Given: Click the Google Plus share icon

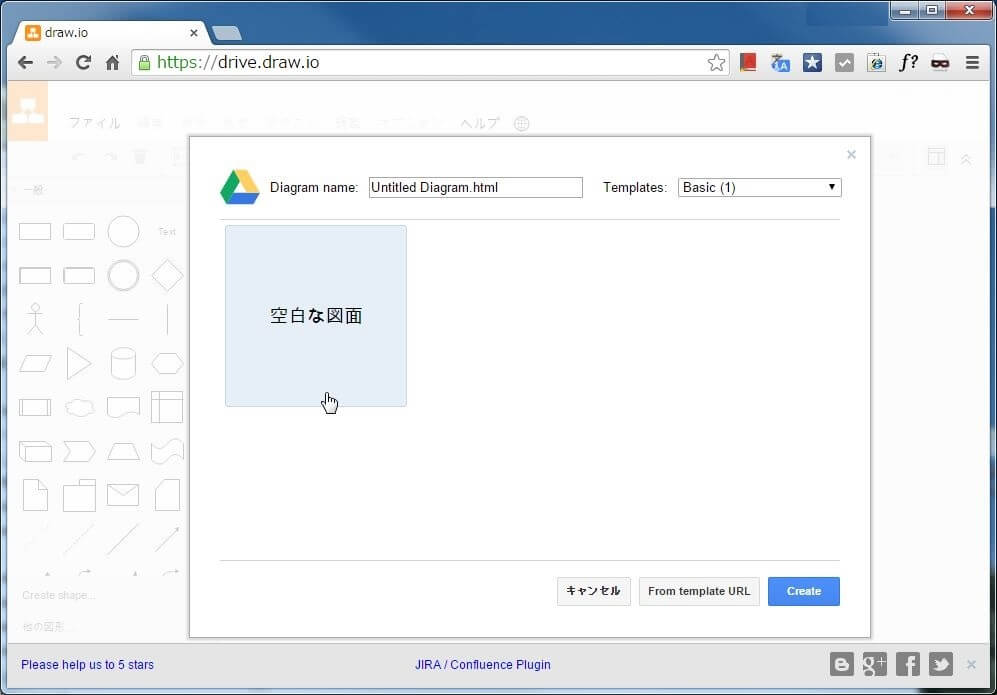Looking at the screenshot, I should [875, 664].
